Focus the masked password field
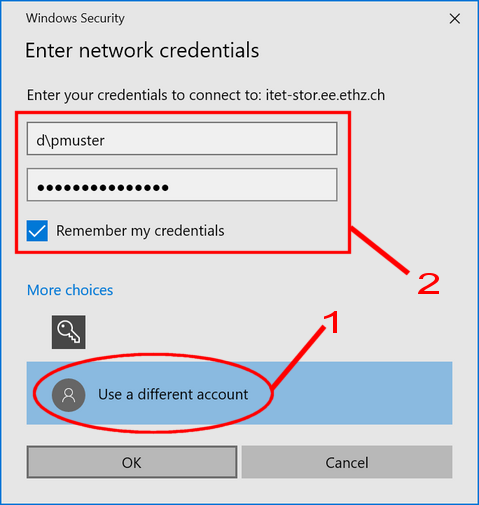This screenshot has width=479, height=505. click(182, 185)
